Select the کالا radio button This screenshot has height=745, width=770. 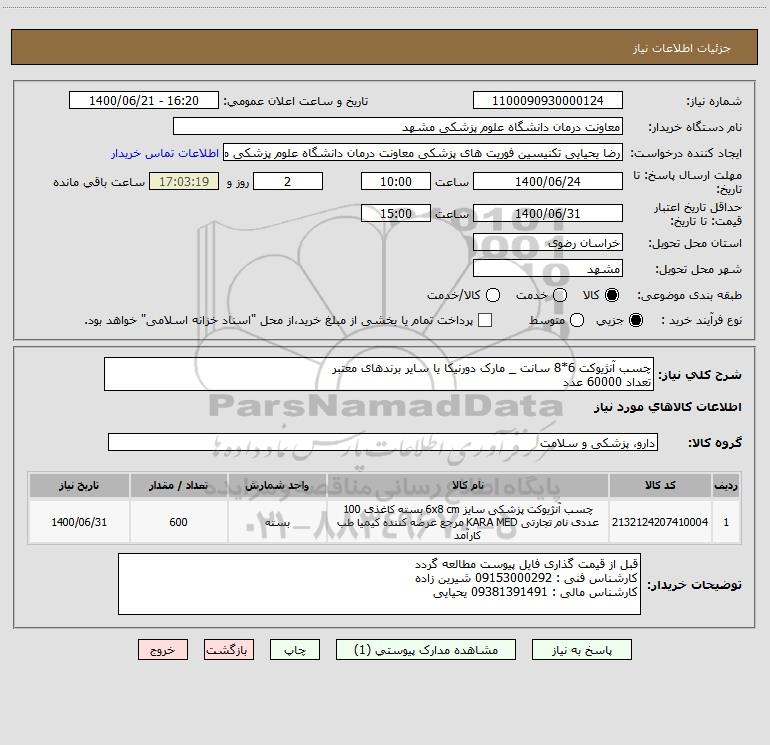pyautogui.click(x=612, y=295)
